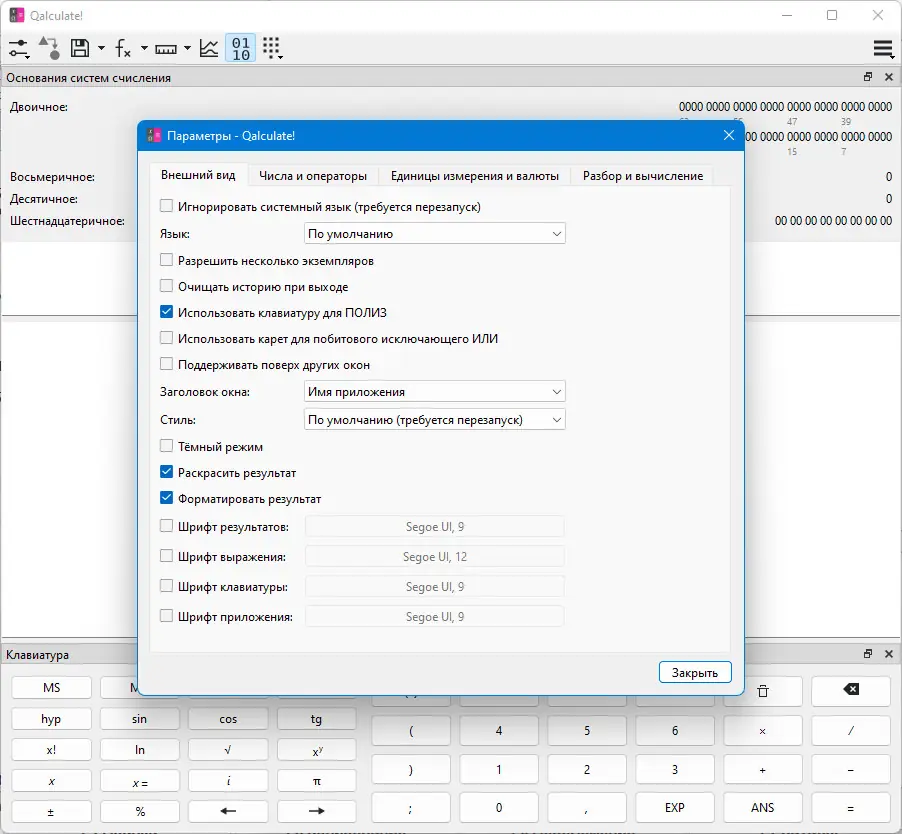Close the number bases panel
902x834 pixels.
click(x=889, y=77)
